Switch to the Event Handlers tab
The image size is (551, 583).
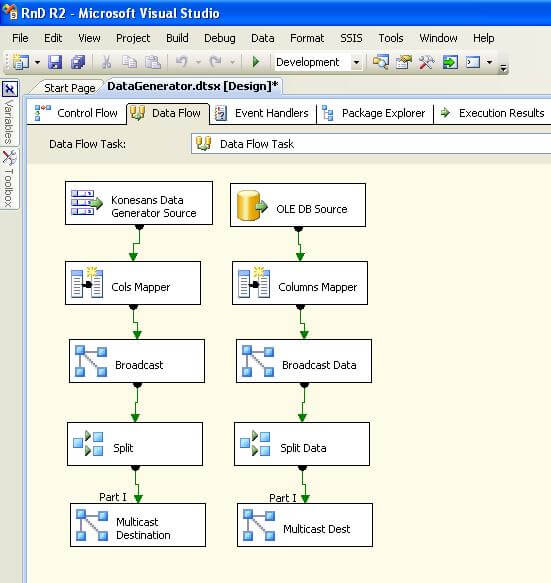pos(262,113)
